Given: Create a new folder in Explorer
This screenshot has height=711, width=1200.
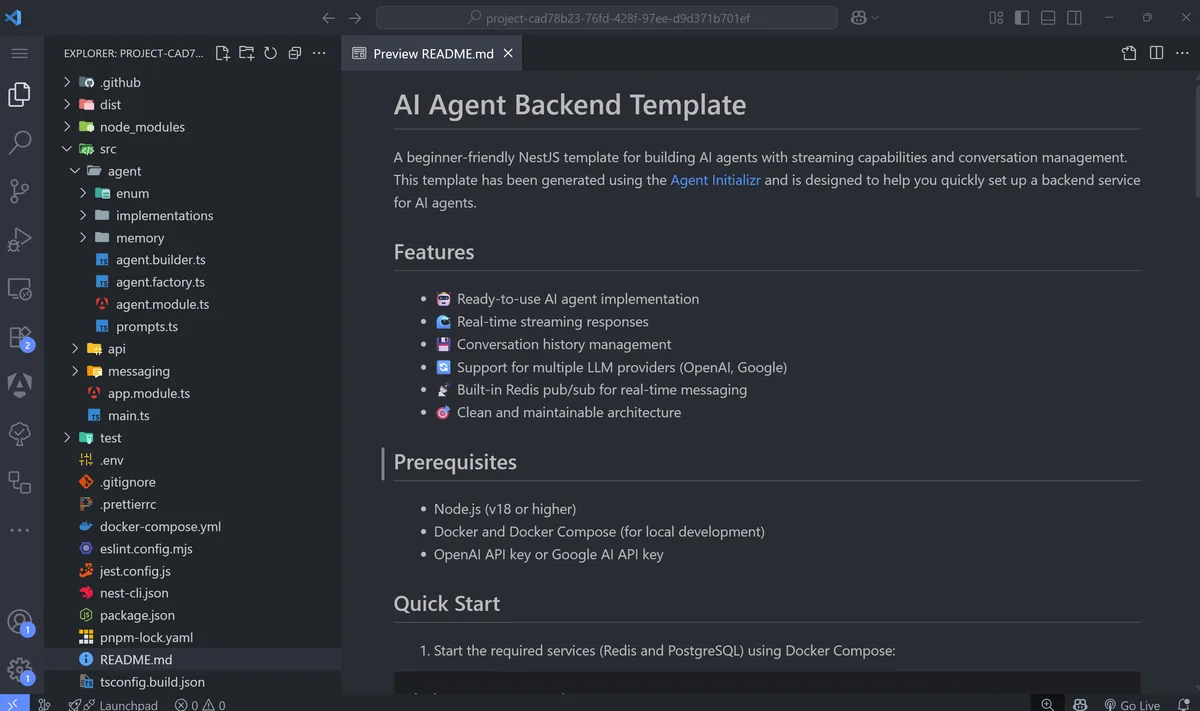Looking at the screenshot, I should click(246, 53).
